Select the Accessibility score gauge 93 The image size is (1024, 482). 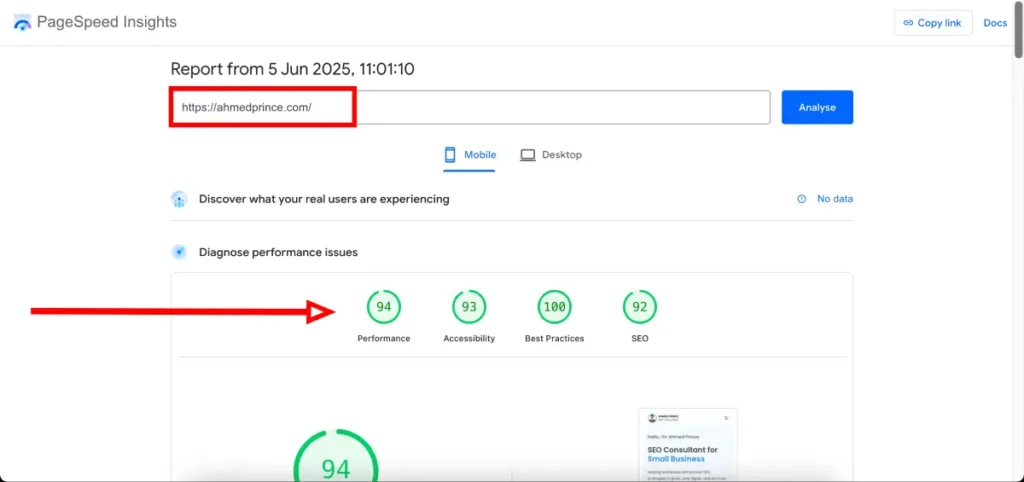tap(469, 307)
